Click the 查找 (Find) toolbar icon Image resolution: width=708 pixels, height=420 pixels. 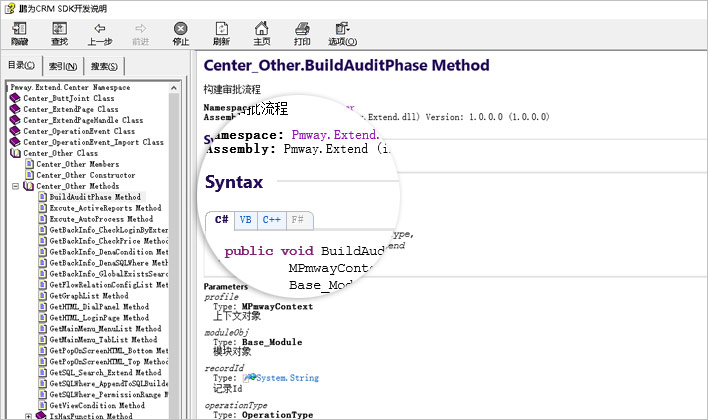pyautogui.click(x=60, y=34)
